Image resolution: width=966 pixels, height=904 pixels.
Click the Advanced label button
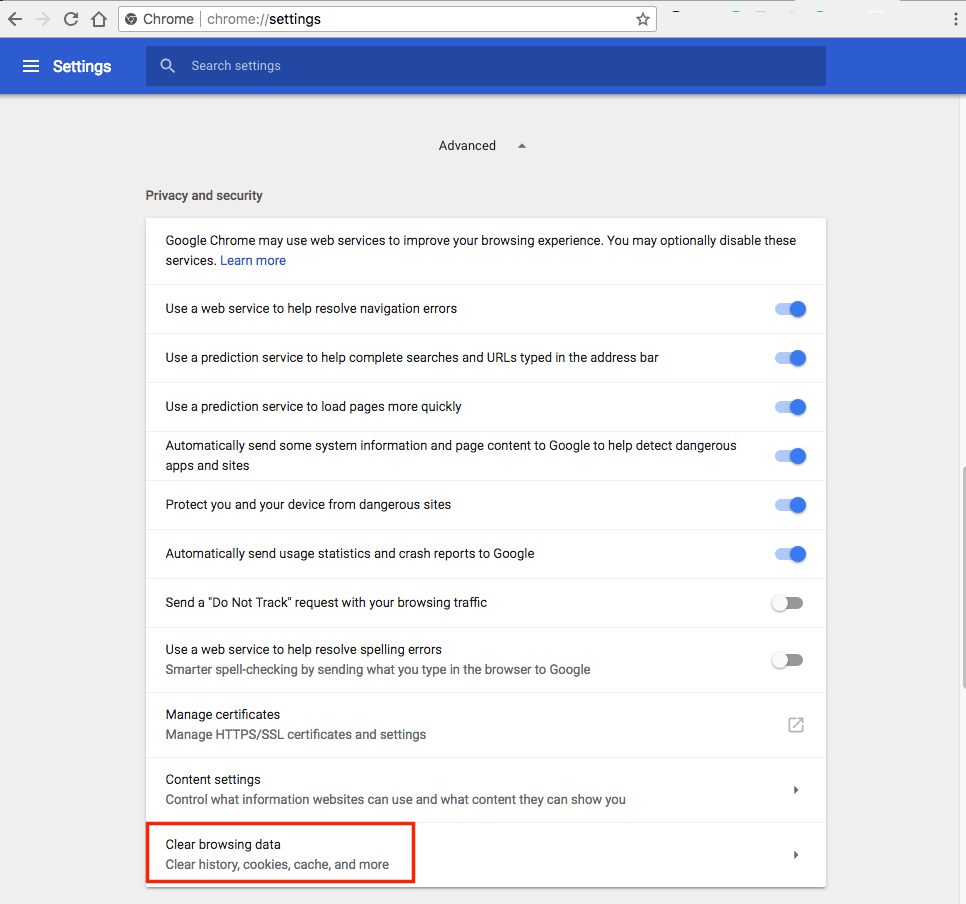point(467,146)
